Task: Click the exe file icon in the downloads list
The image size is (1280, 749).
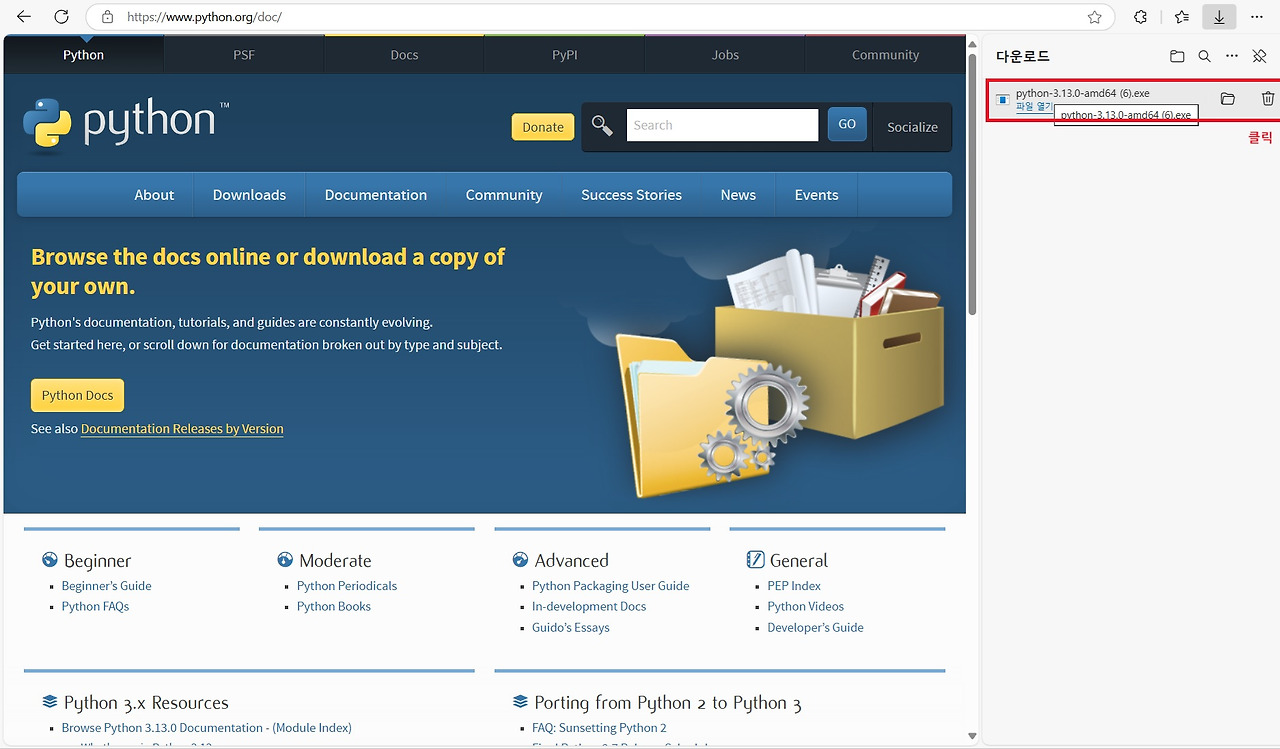Action: (1002, 99)
